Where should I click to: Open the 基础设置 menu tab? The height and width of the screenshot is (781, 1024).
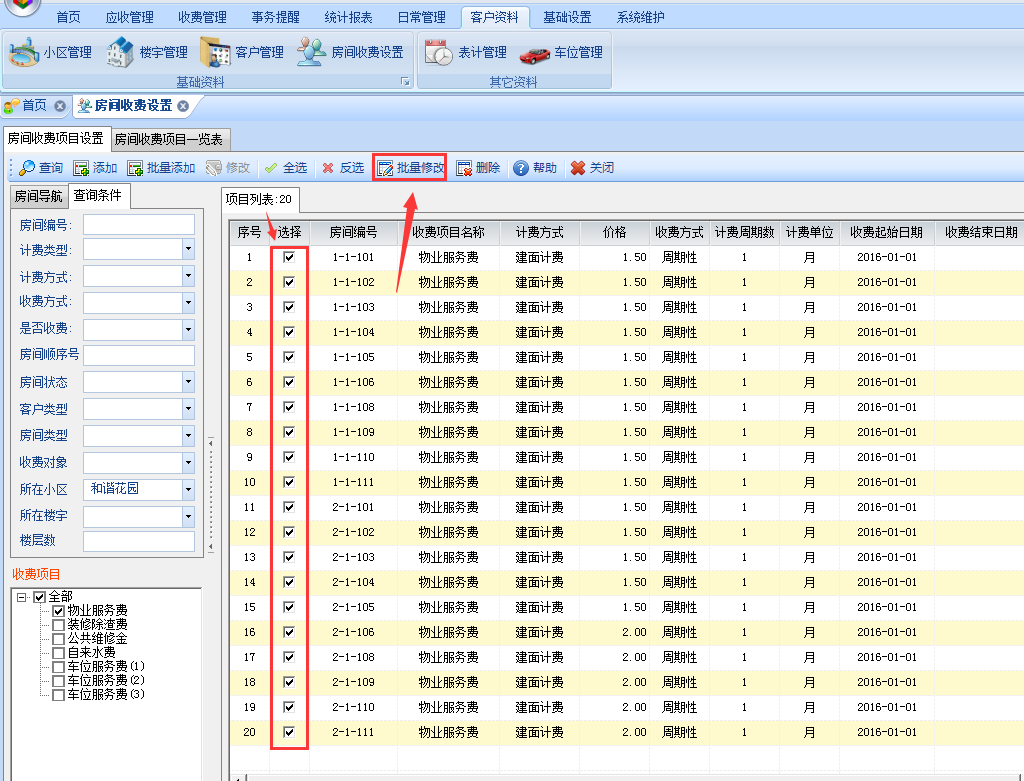[568, 17]
